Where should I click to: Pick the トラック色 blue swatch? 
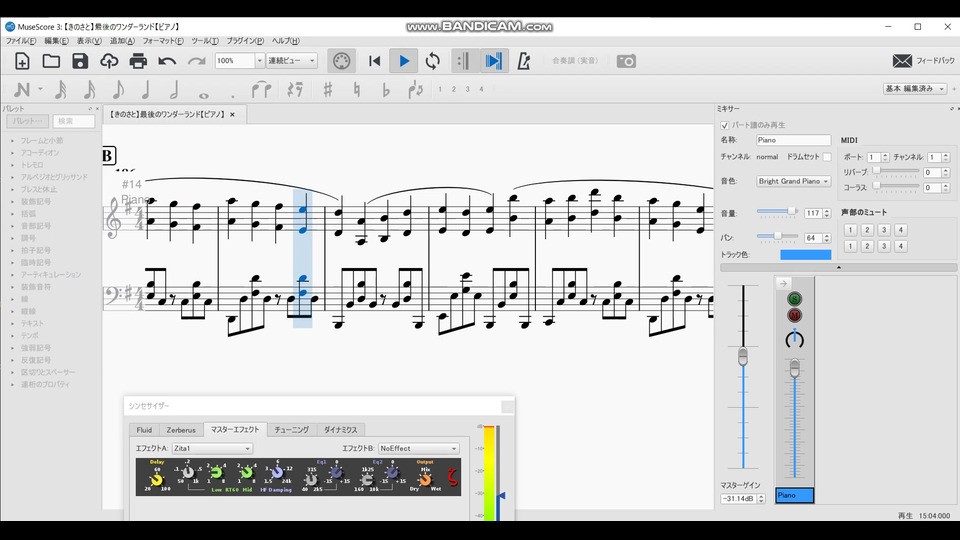pos(806,255)
